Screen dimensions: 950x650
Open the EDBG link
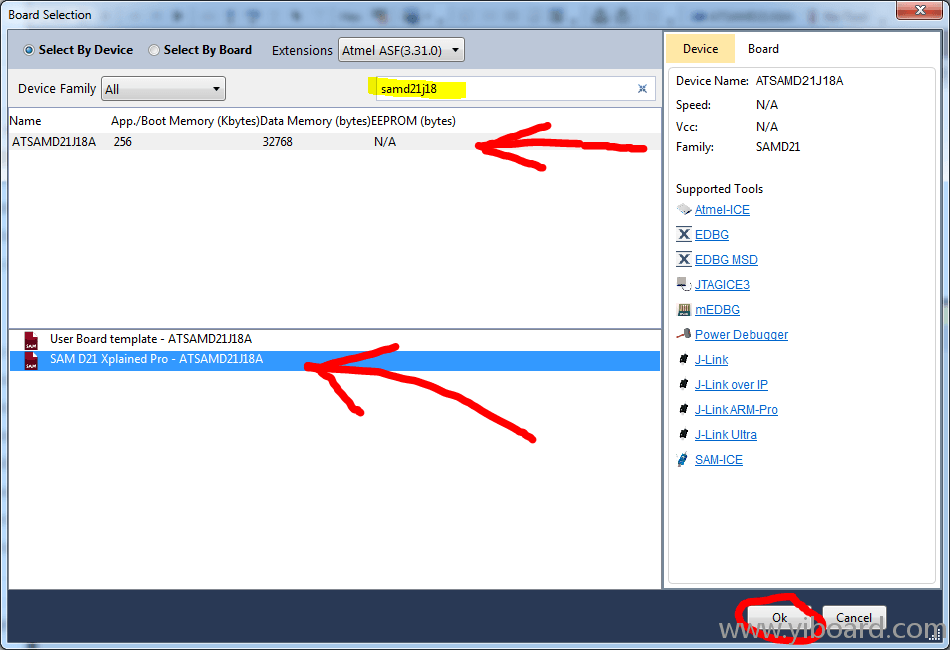[712, 234]
